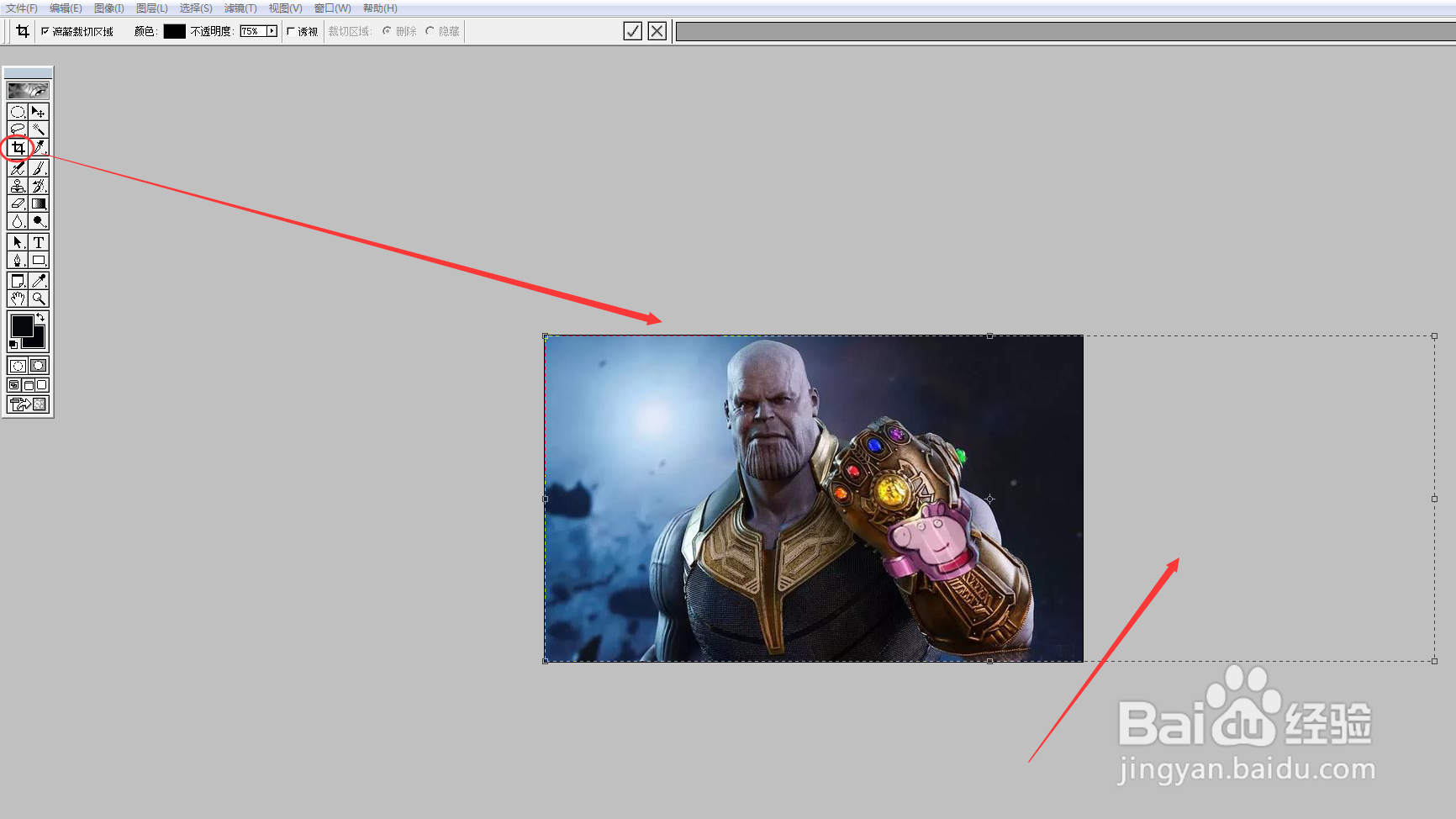Image resolution: width=1456 pixels, height=819 pixels.
Task: Reset default foreground and background colors
Action: tap(13, 345)
